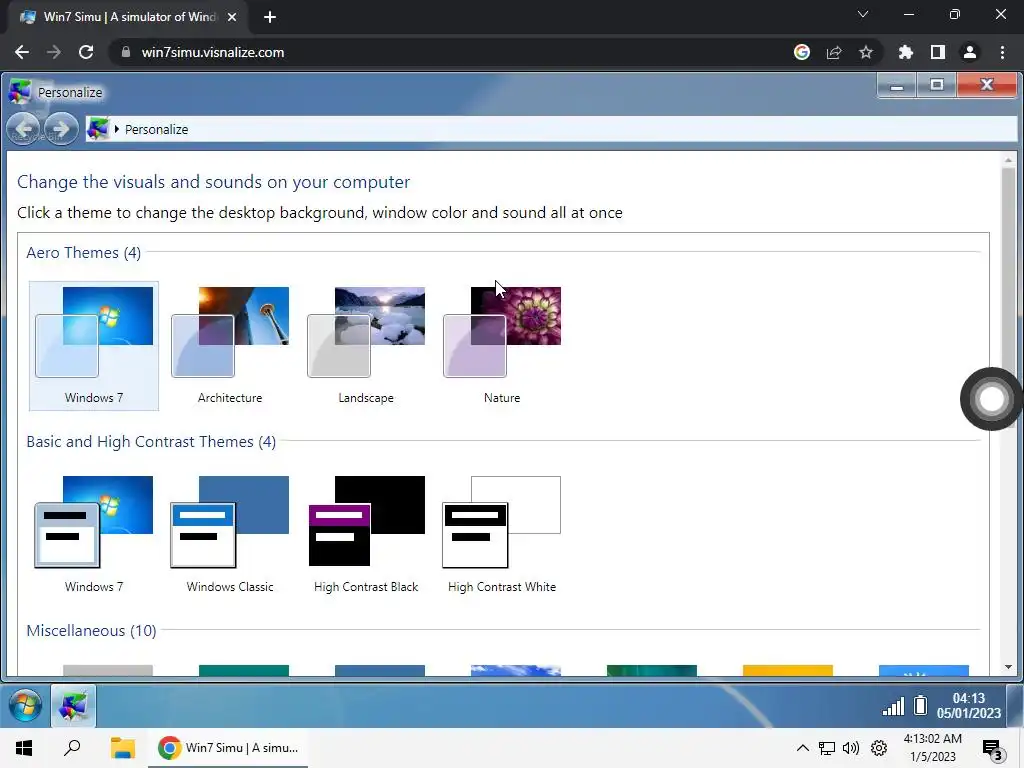Screen dimensions: 1024x768
Task: Go back in Chrome browser
Action: 22,52
